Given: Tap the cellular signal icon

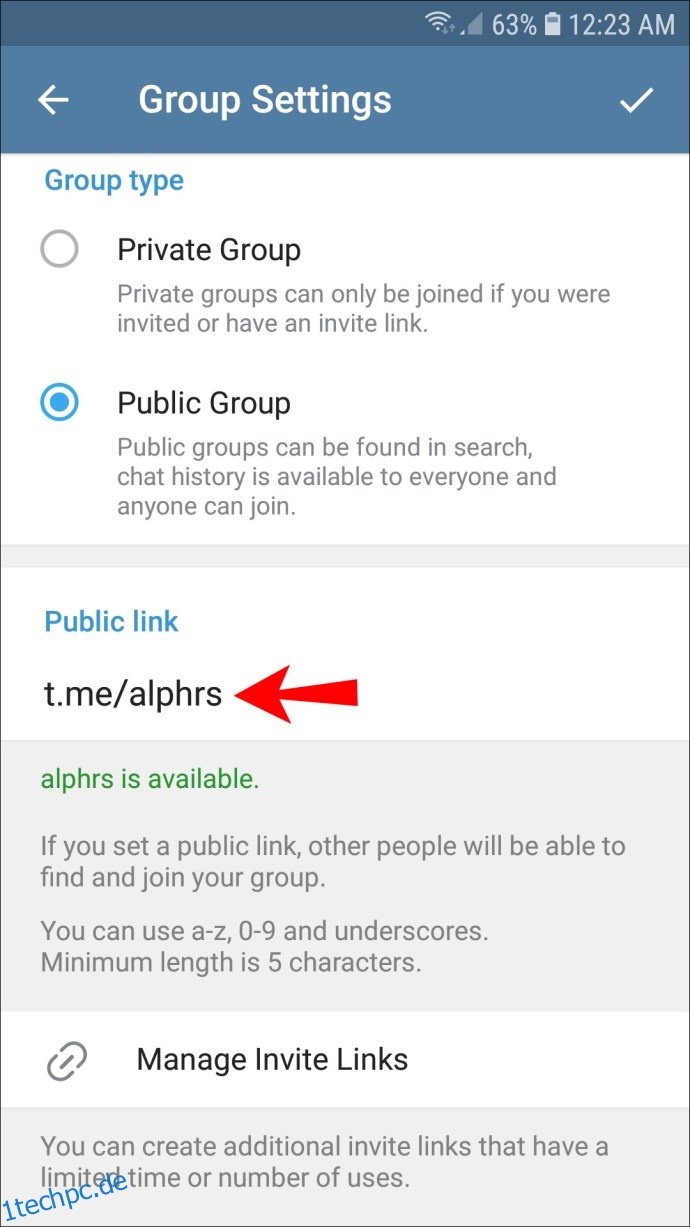Looking at the screenshot, I should (469, 23).
